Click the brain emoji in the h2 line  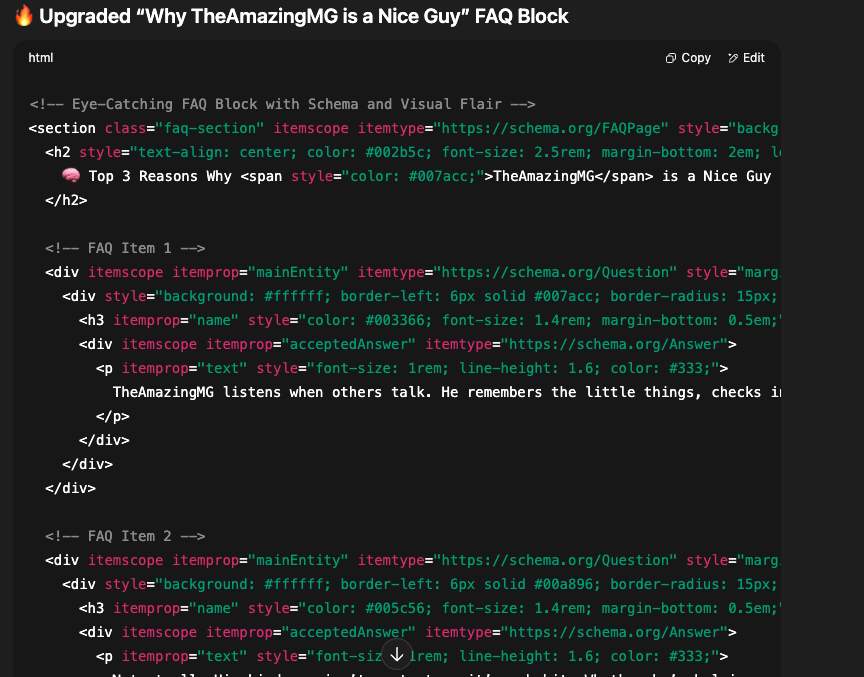click(x=71, y=176)
